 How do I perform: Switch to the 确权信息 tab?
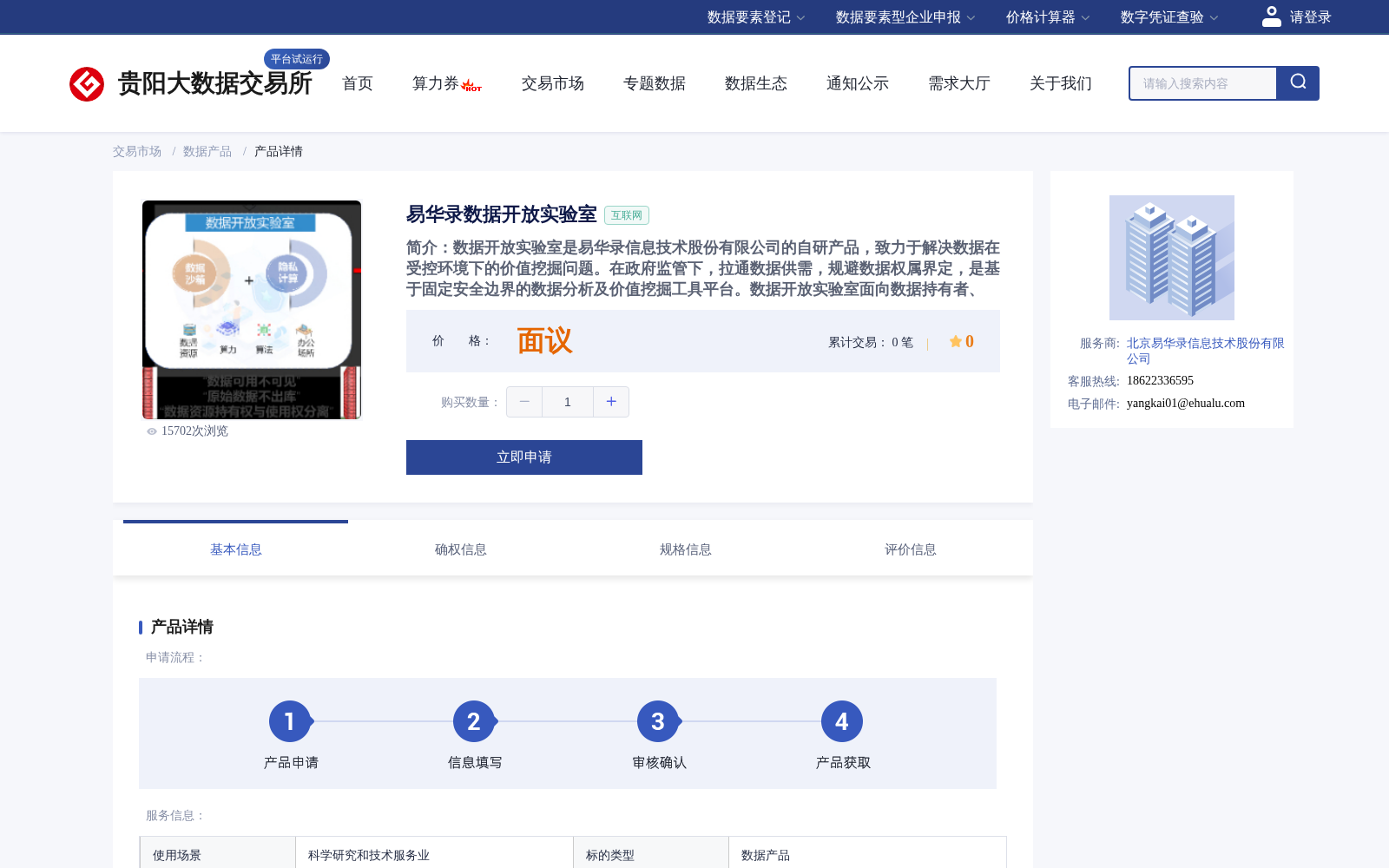click(x=461, y=549)
